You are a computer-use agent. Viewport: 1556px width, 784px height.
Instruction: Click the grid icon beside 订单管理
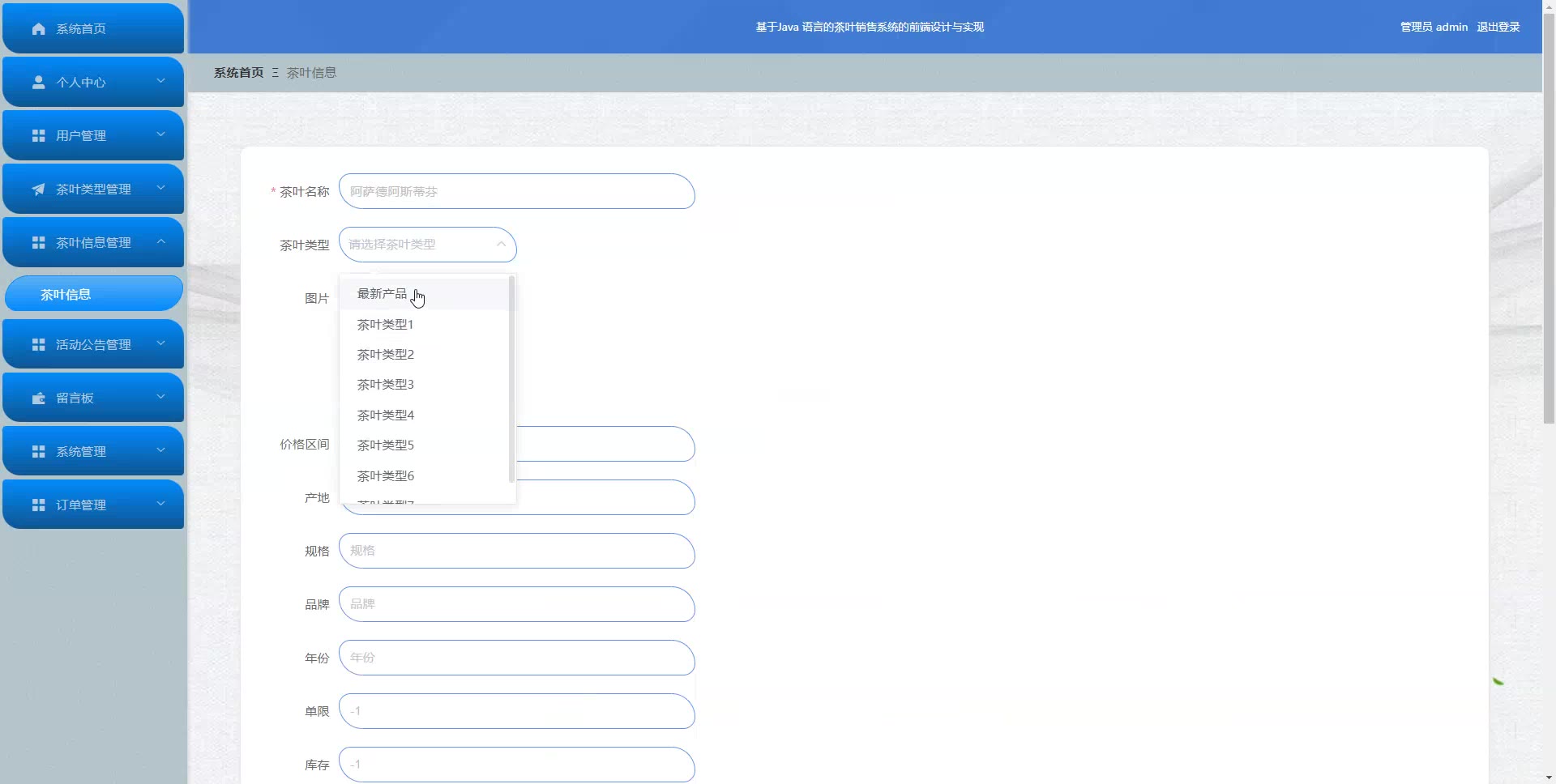pos(38,505)
